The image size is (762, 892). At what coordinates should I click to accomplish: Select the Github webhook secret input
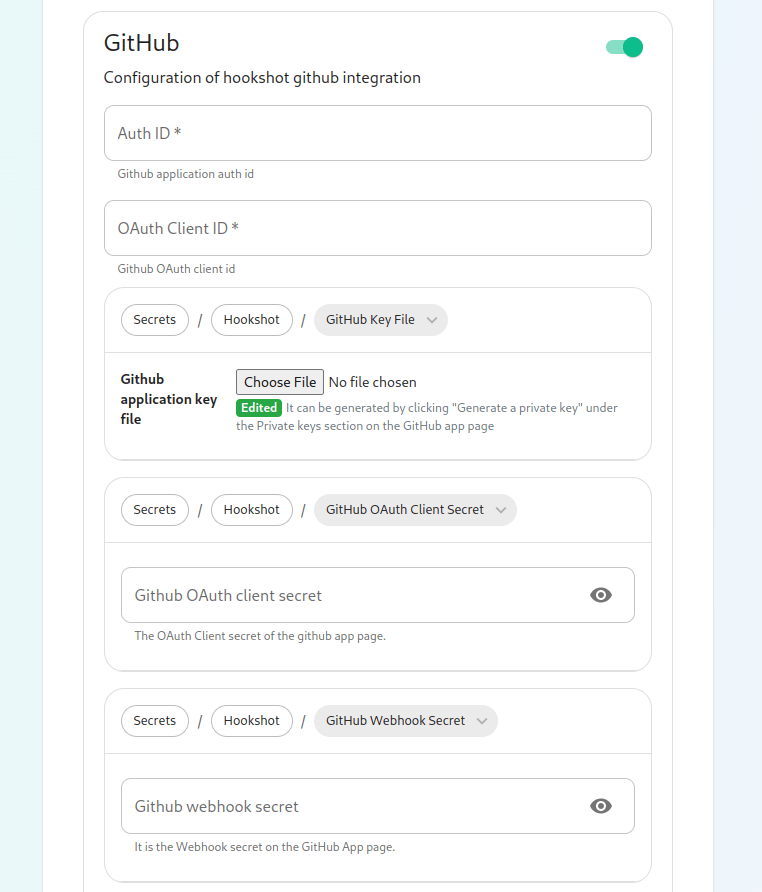350,806
